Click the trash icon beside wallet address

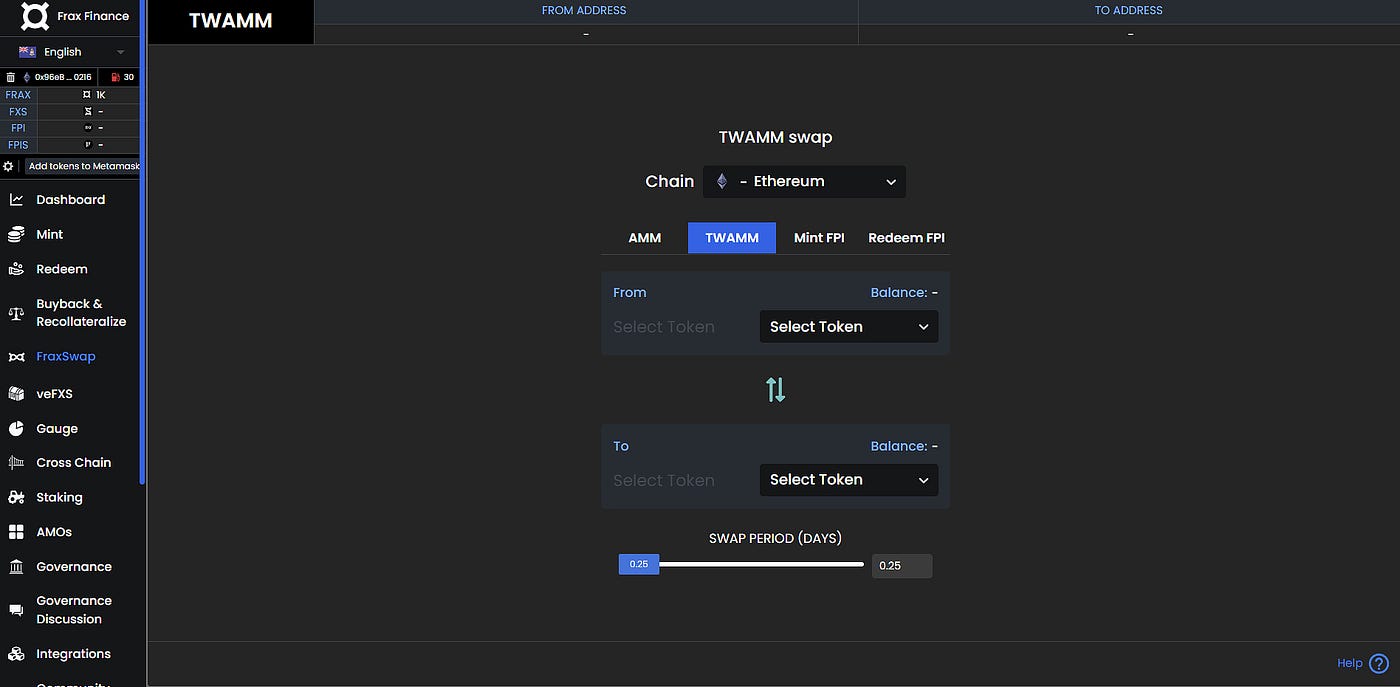[11, 77]
